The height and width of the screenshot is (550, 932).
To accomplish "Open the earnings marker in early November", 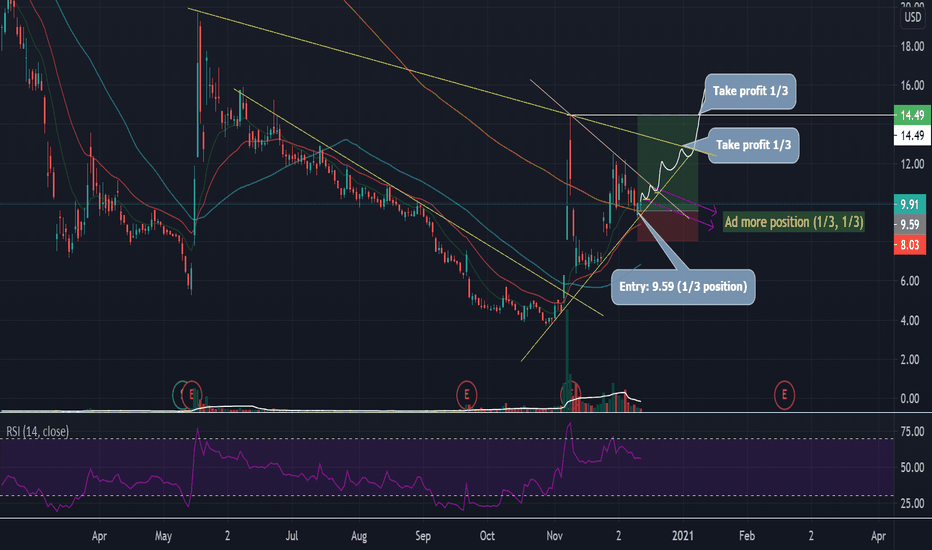I will 570,395.
